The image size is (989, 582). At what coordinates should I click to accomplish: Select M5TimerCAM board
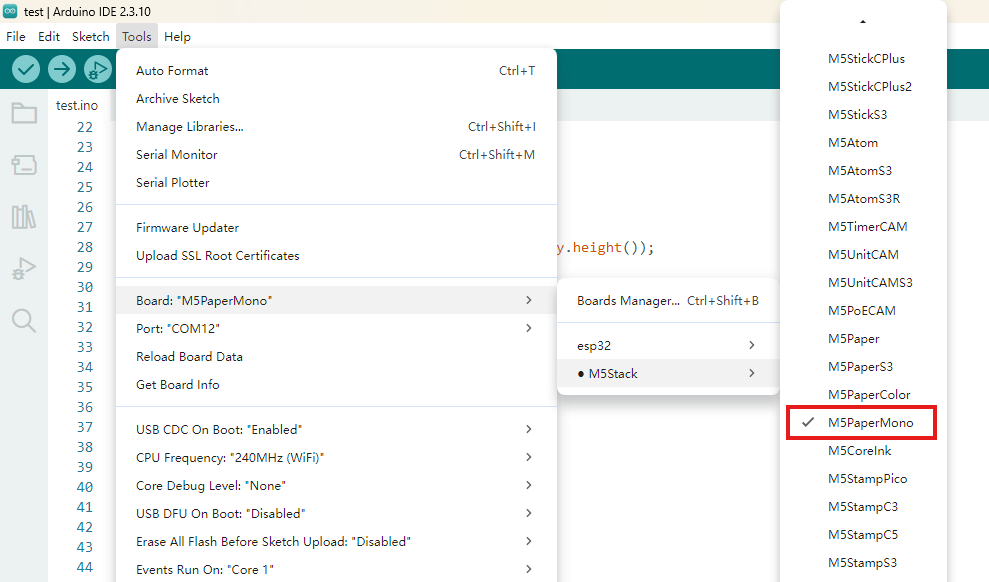[863, 226]
